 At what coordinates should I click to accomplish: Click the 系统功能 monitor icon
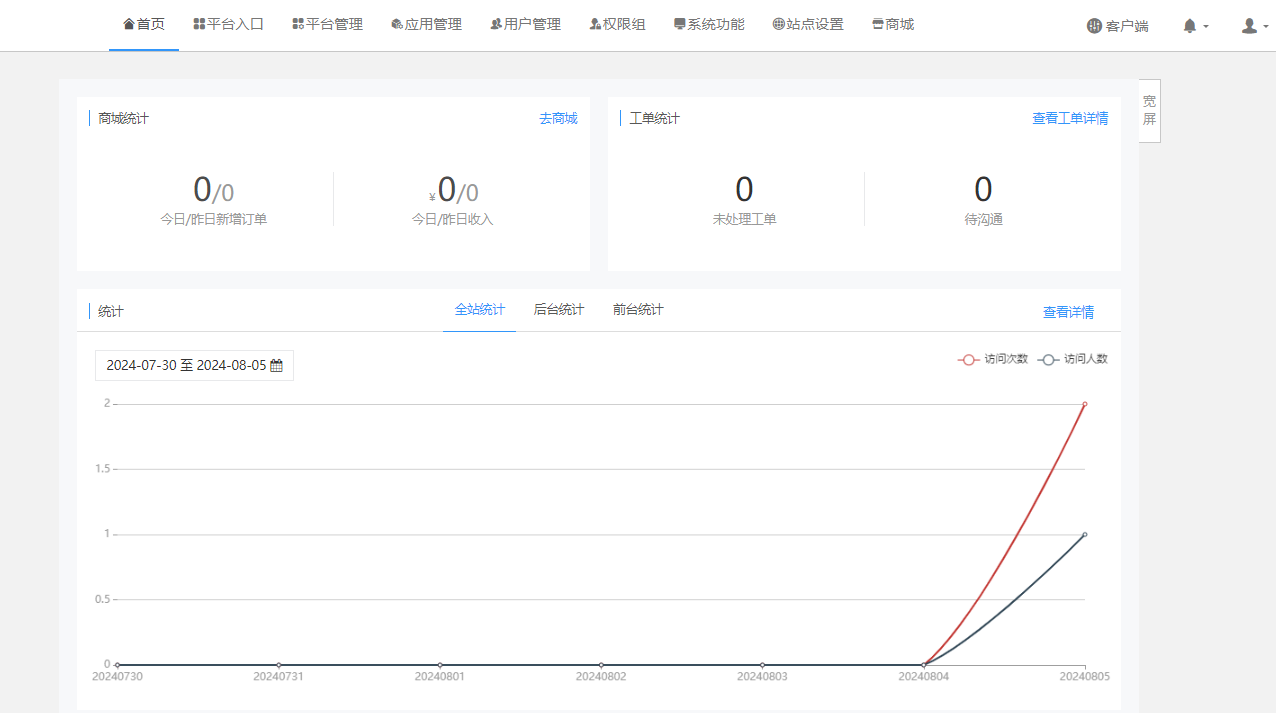tap(679, 23)
